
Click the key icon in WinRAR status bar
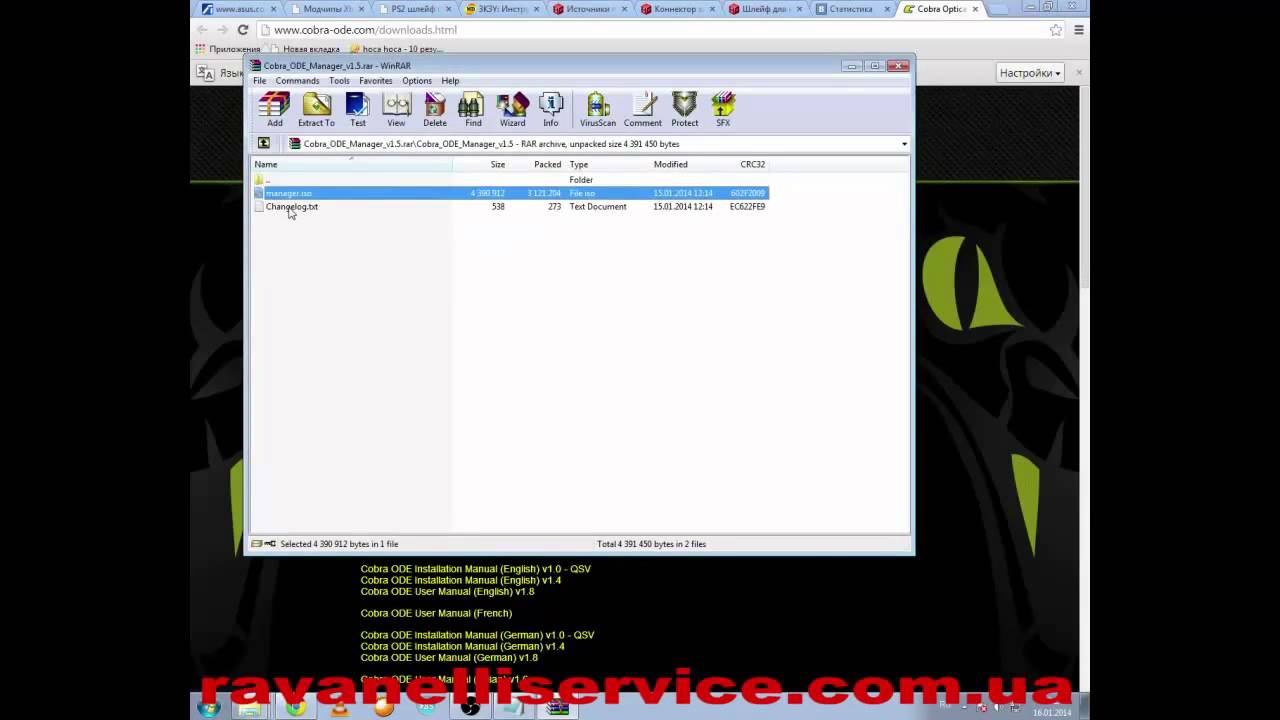[270, 544]
